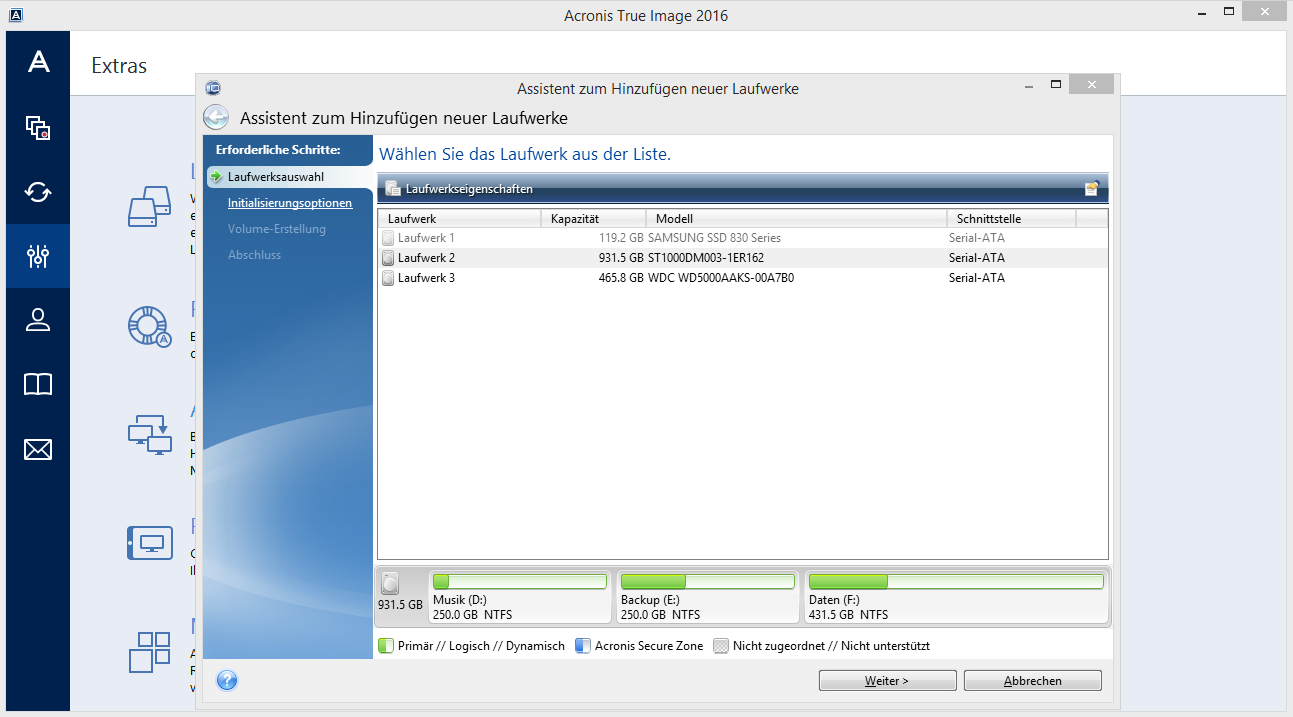
Task: Click the Daten (F:) partition block
Action: [x=955, y=597]
